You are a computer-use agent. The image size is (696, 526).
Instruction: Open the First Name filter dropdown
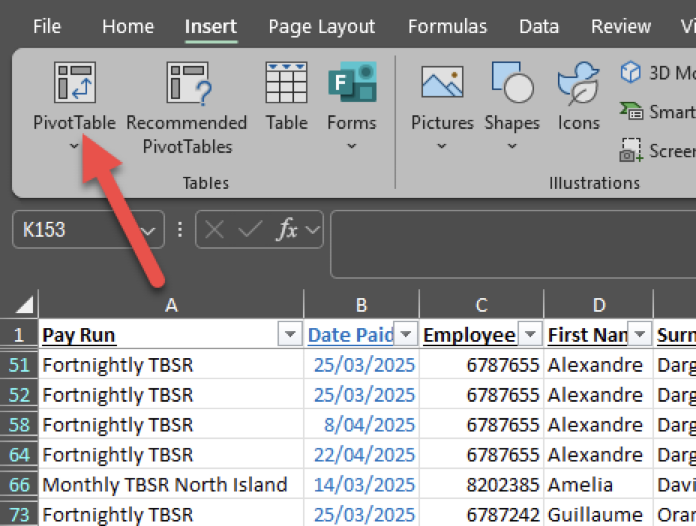pos(640,334)
